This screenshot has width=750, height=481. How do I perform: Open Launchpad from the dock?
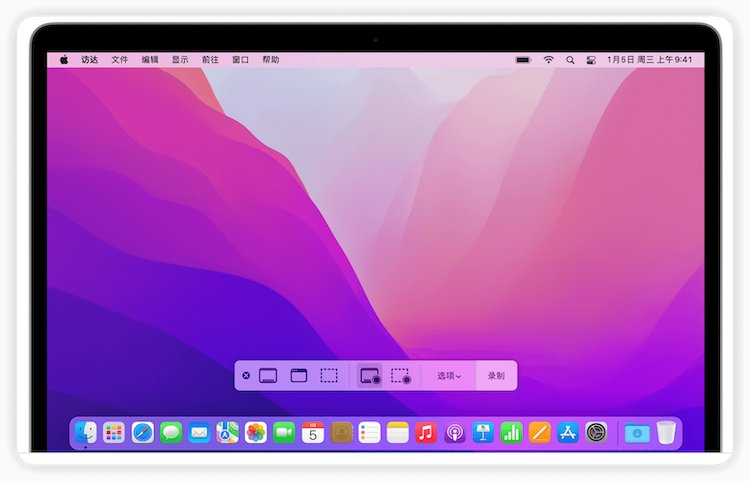114,432
